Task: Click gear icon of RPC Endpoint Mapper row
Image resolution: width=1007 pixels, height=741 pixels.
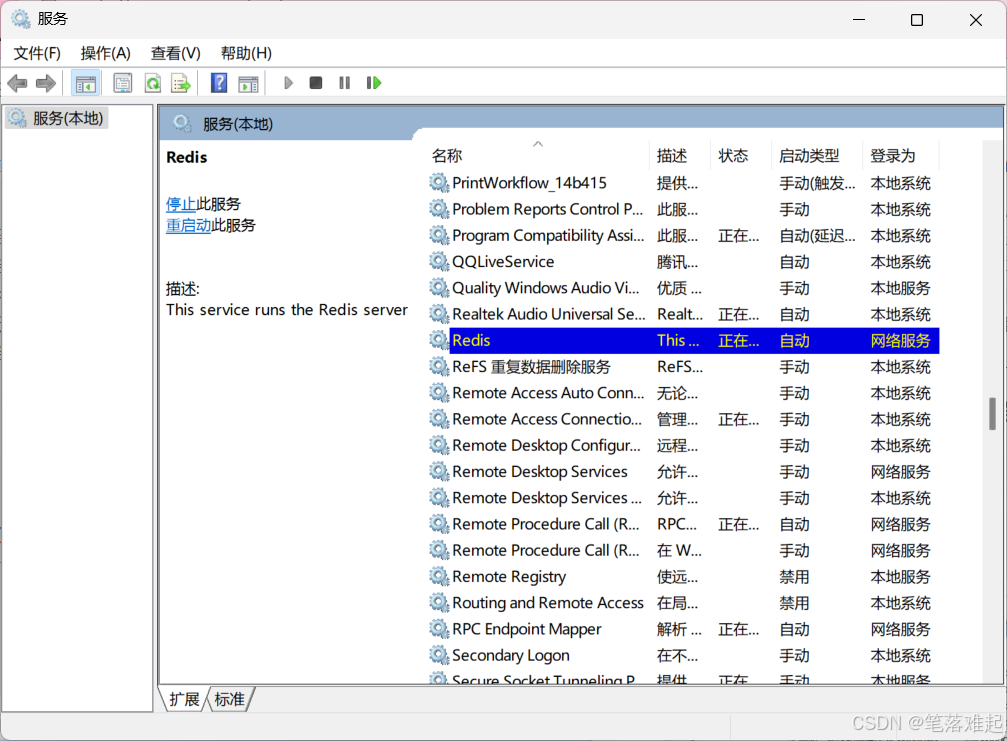Action: pos(439,629)
